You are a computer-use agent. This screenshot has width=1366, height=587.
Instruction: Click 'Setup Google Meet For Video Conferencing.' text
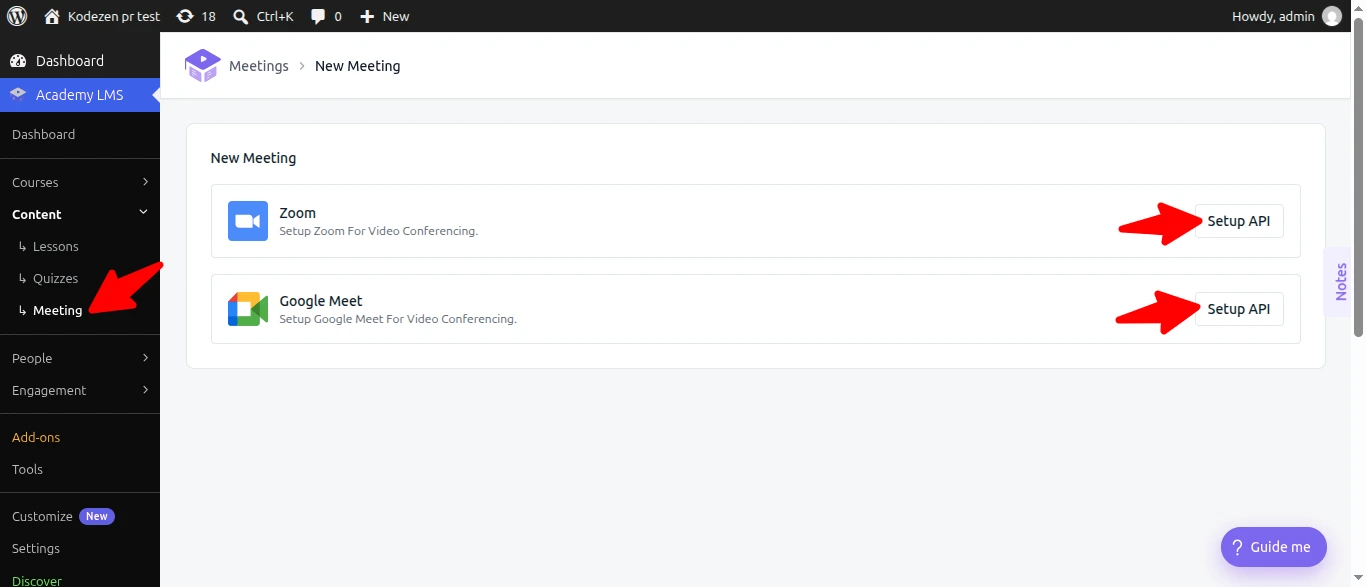pos(398,319)
